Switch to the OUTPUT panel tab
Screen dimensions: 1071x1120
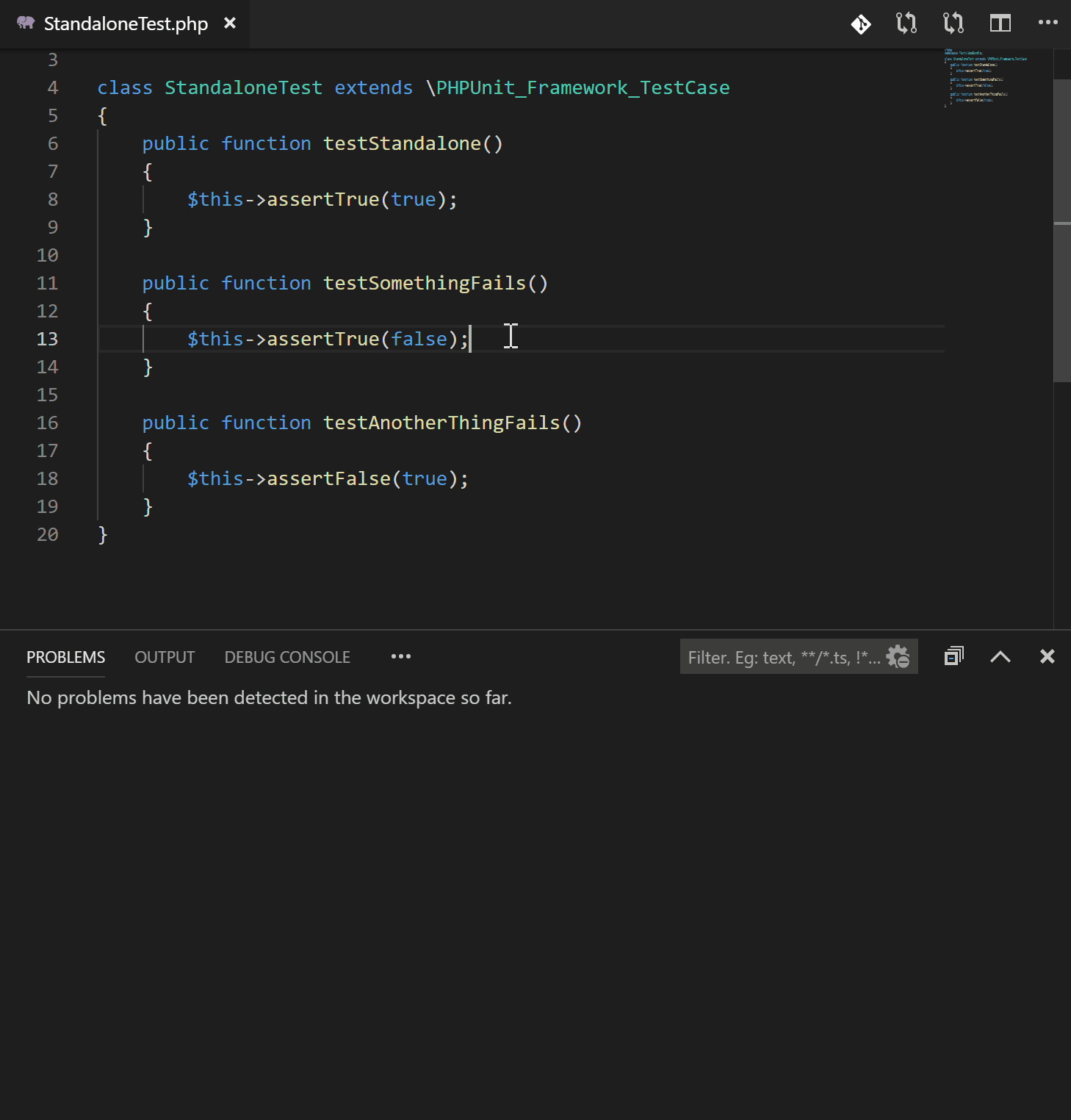point(165,657)
